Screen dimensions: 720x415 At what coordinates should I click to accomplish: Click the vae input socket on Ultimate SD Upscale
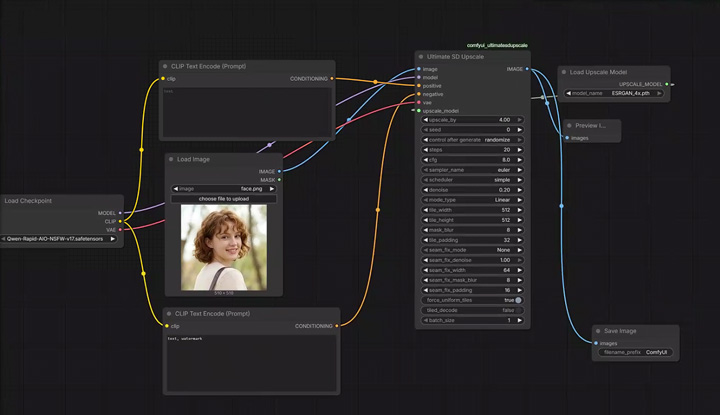pos(419,102)
